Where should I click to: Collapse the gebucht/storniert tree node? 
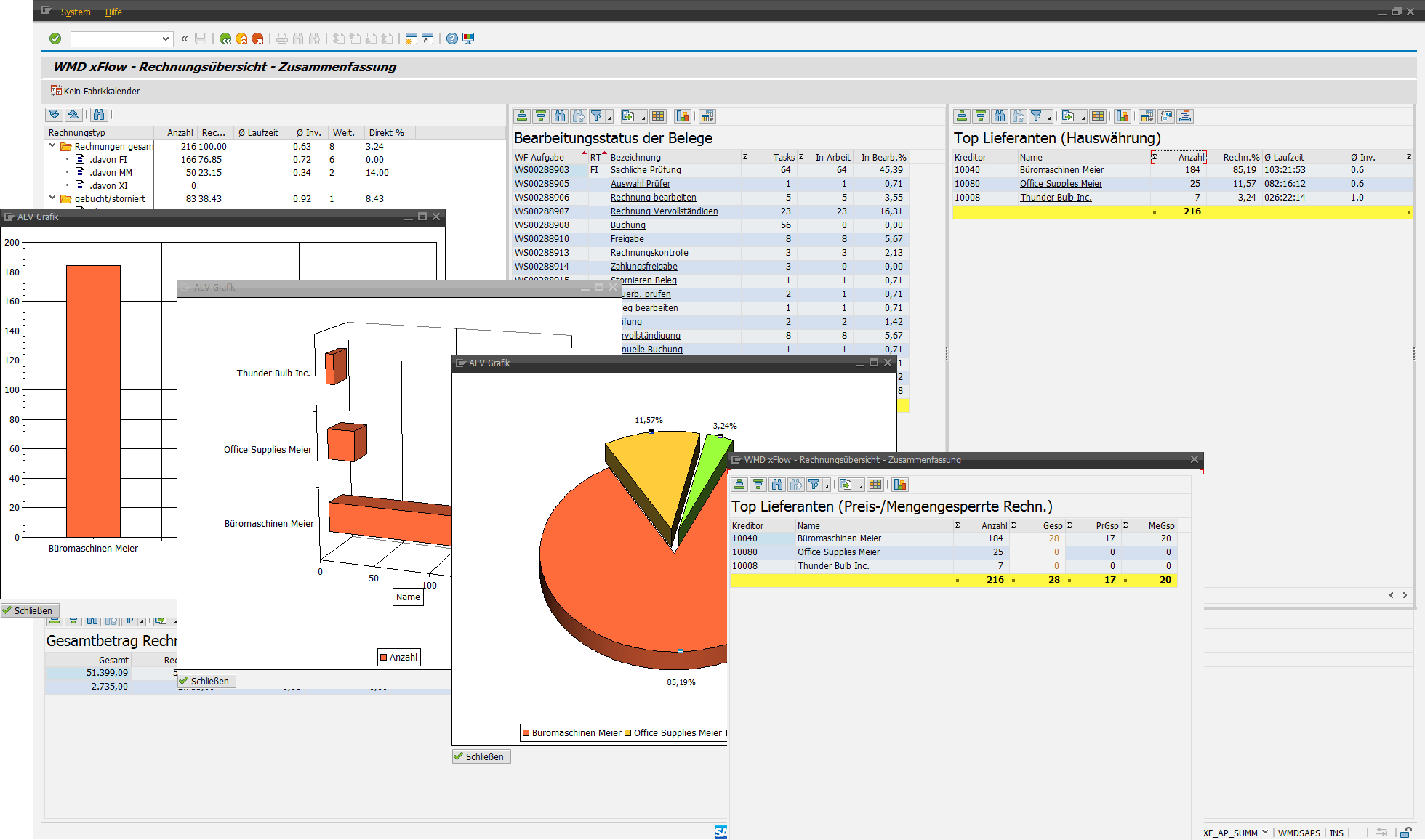[x=52, y=198]
